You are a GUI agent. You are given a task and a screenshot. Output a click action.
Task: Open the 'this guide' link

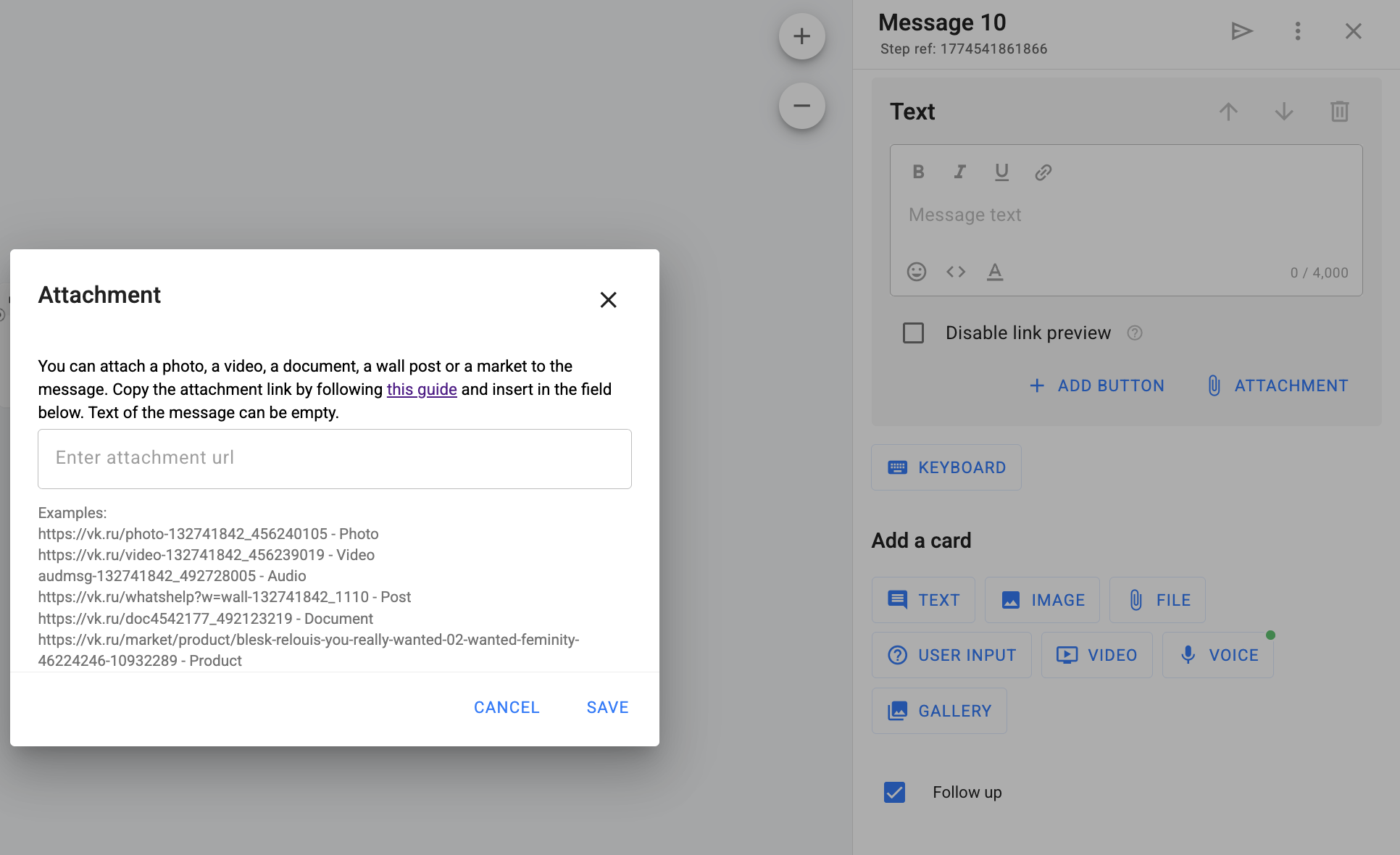[422, 389]
